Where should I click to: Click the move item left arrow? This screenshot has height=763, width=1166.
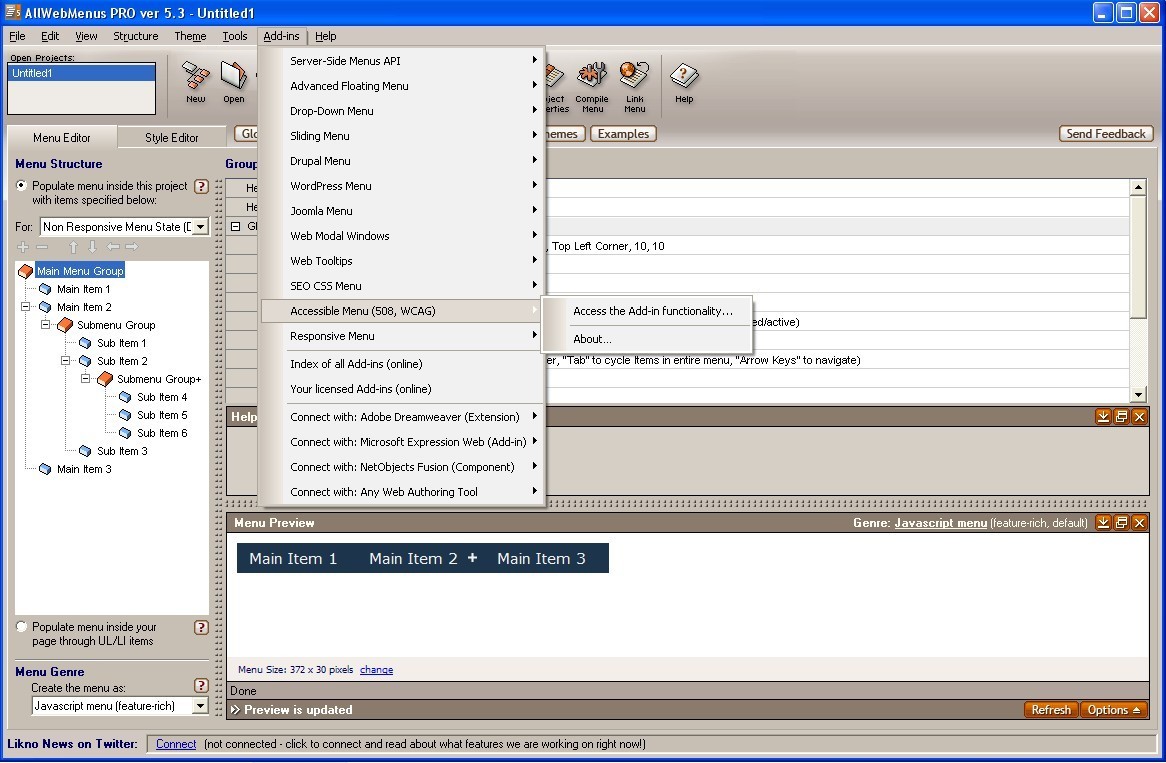(x=112, y=247)
